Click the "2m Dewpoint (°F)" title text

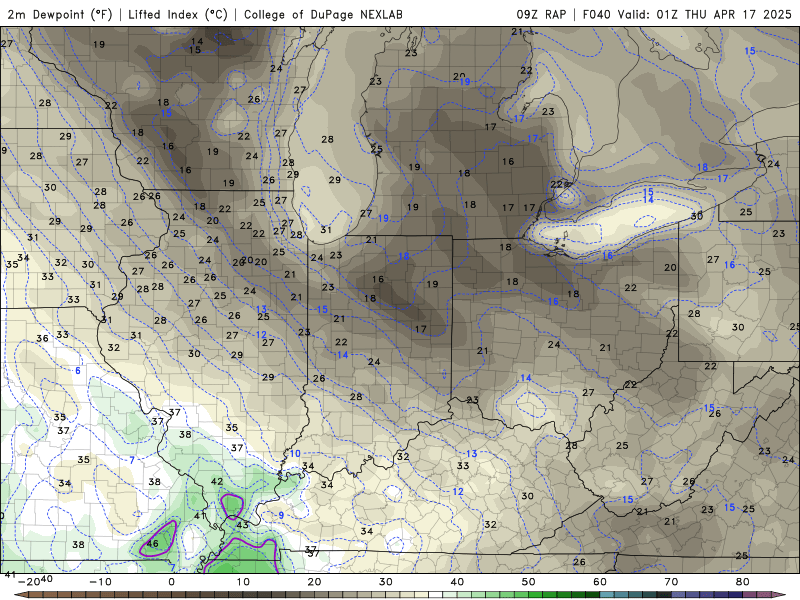[60, 14]
